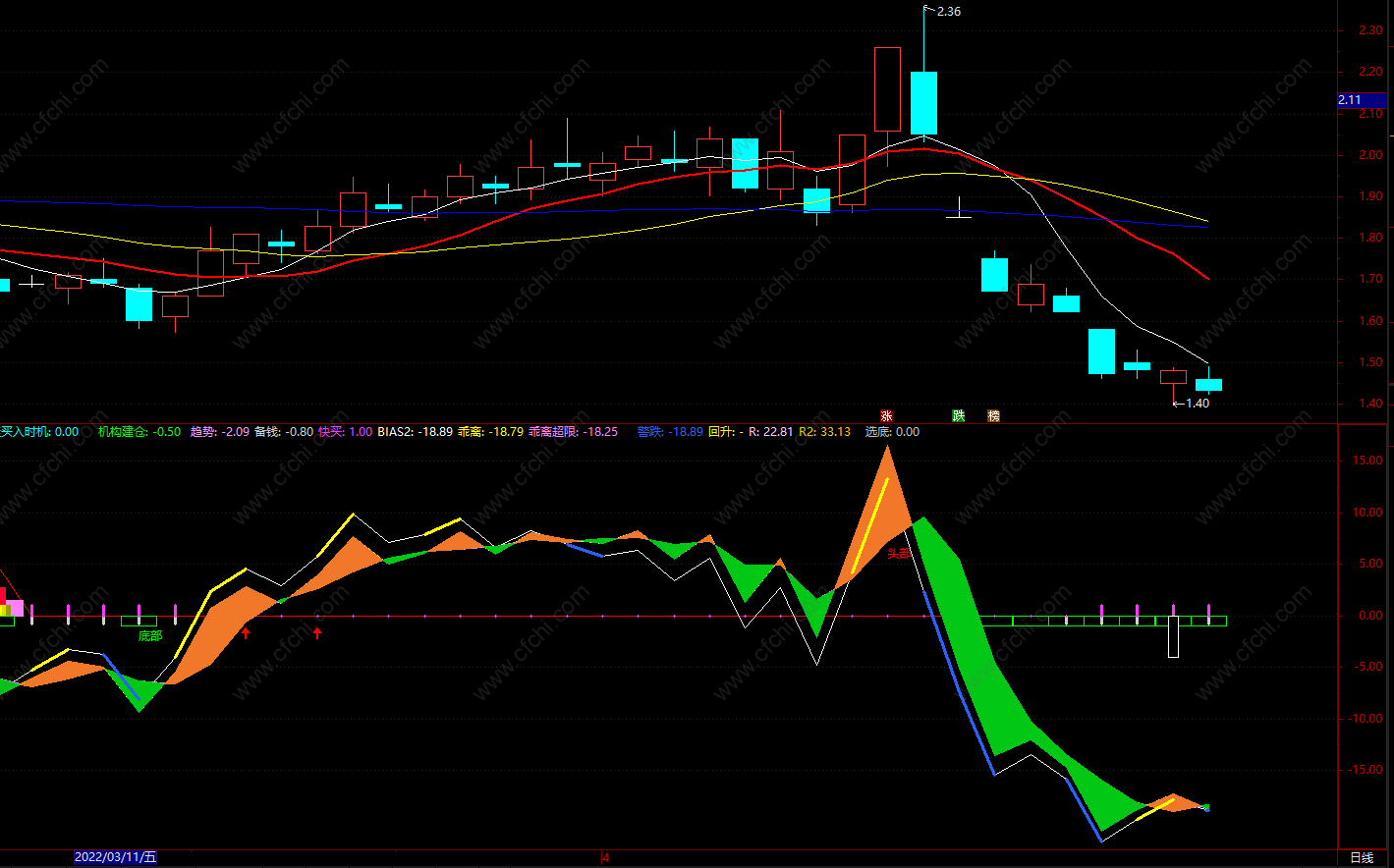Click the yellow 乖离: -18.79 value
Viewport: 1394px width, 868px height.
491,432
